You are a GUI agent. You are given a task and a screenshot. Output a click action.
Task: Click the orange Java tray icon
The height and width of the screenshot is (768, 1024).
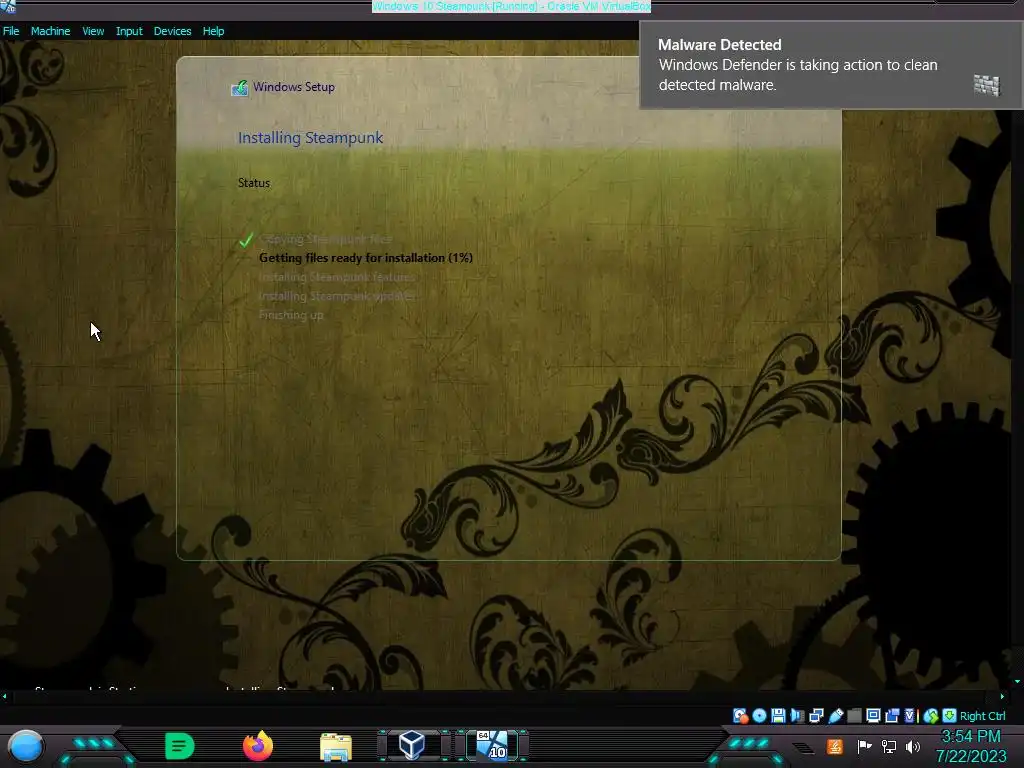[x=835, y=746]
